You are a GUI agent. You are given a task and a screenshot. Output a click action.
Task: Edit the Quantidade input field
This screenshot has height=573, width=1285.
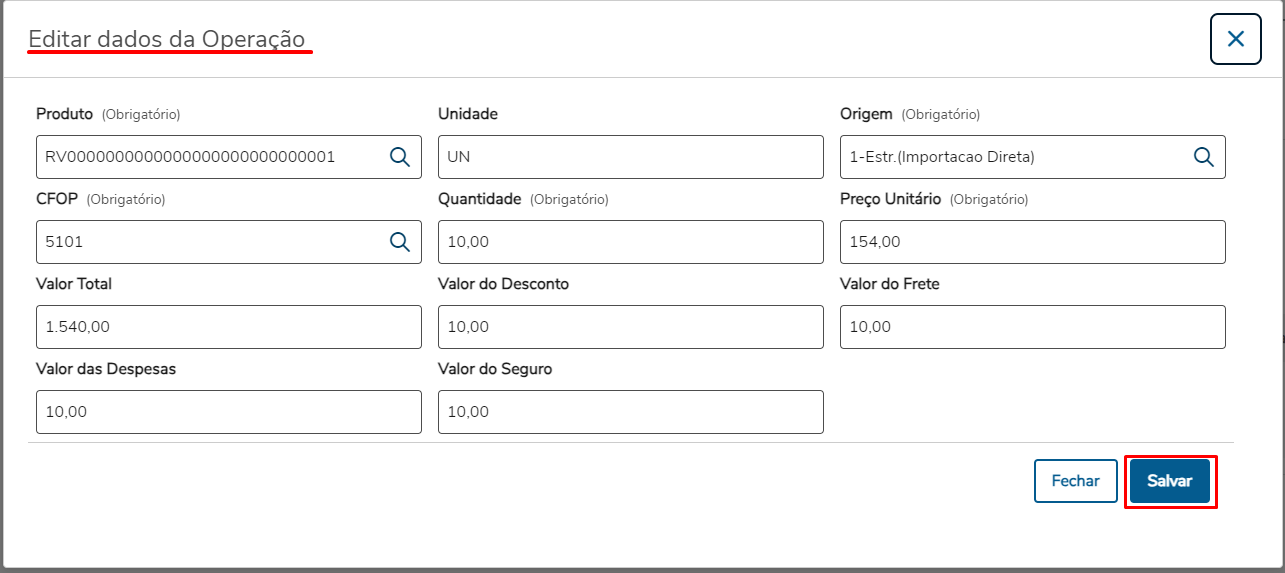[630, 242]
